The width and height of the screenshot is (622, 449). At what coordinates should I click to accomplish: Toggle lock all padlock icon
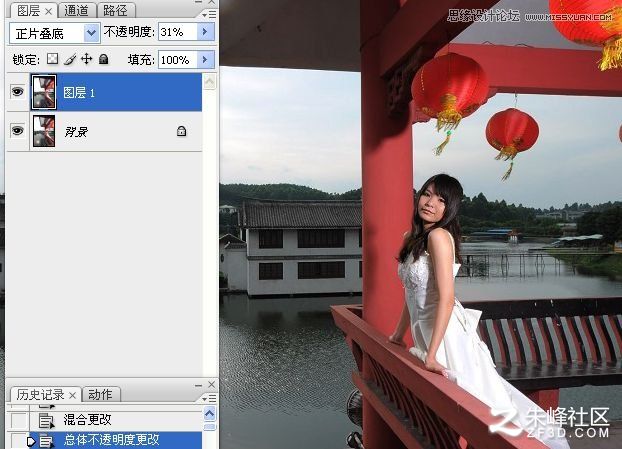click(104, 59)
